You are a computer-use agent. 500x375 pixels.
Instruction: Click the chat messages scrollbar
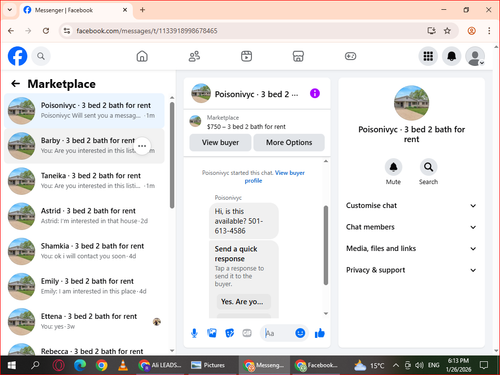pyautogui.click(x=326, y=245)
